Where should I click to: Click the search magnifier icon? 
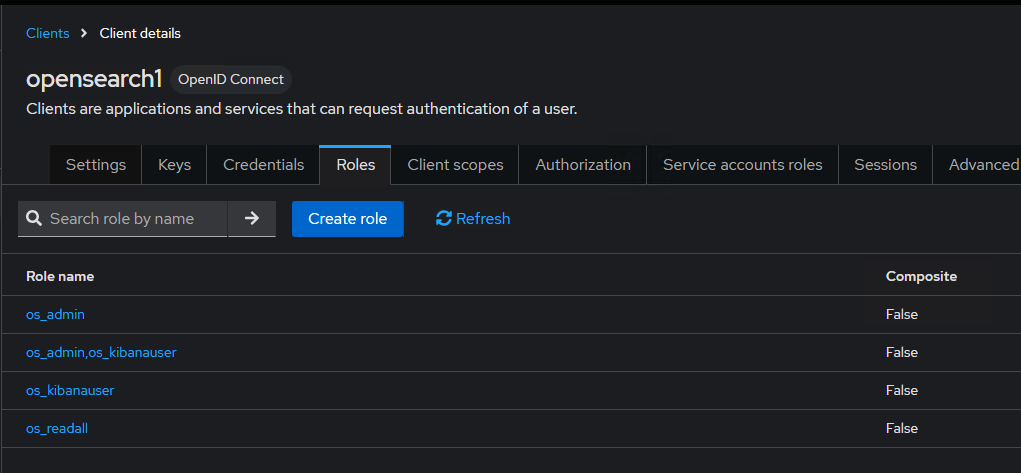point(34,219)
